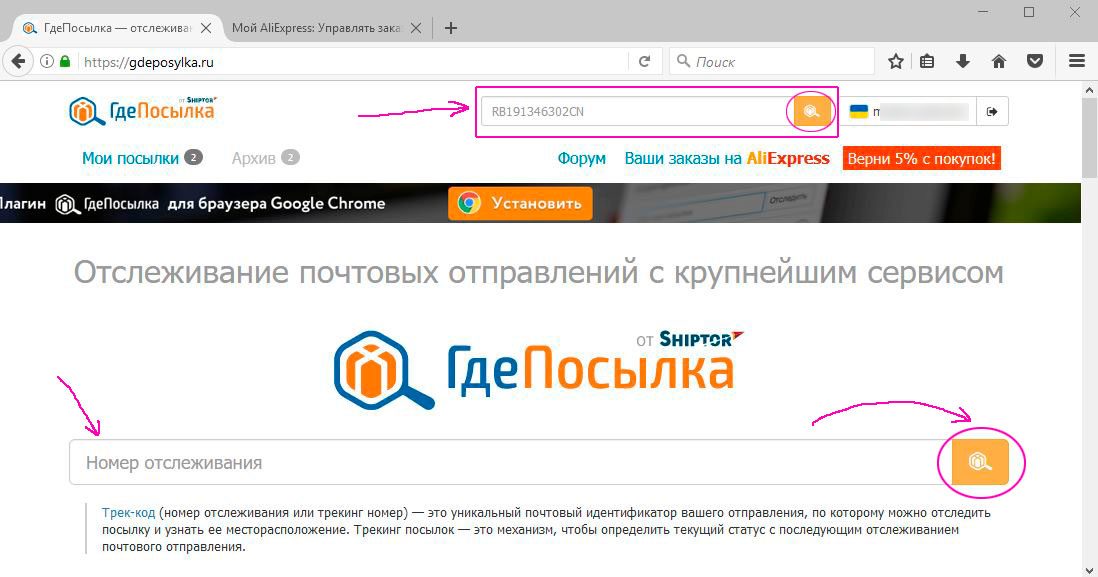Open Pocket icon in toolbar
Viewport: 1098px width, 577px height.
click(1035, 62)
